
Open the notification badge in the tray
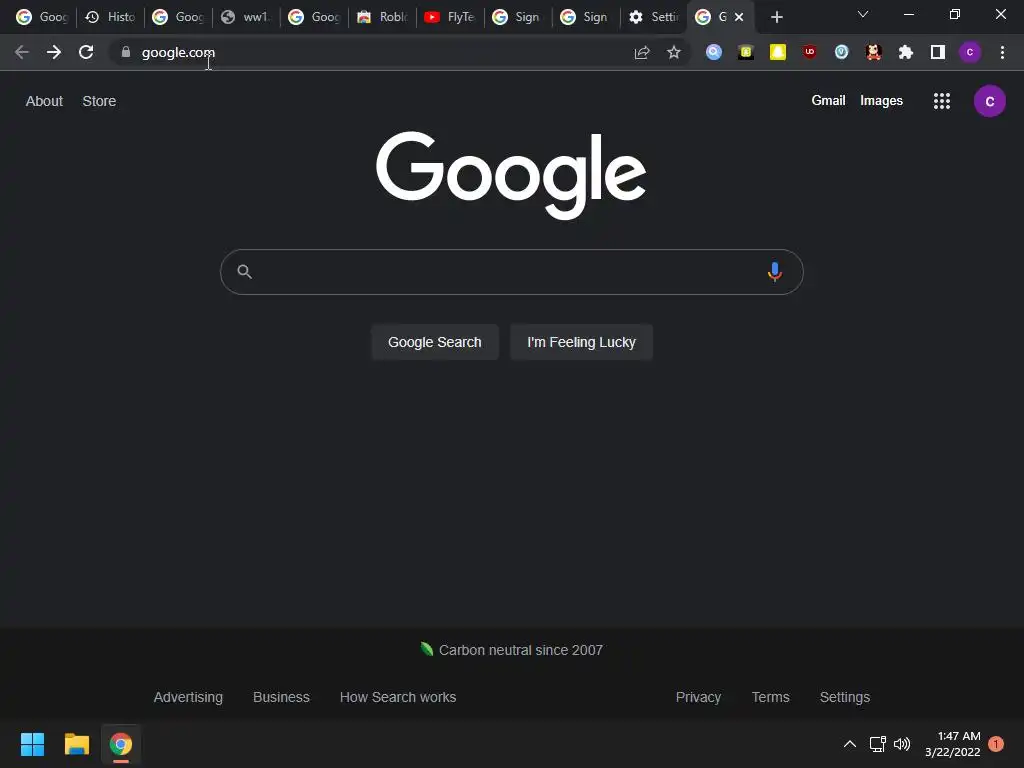point(995,744)
